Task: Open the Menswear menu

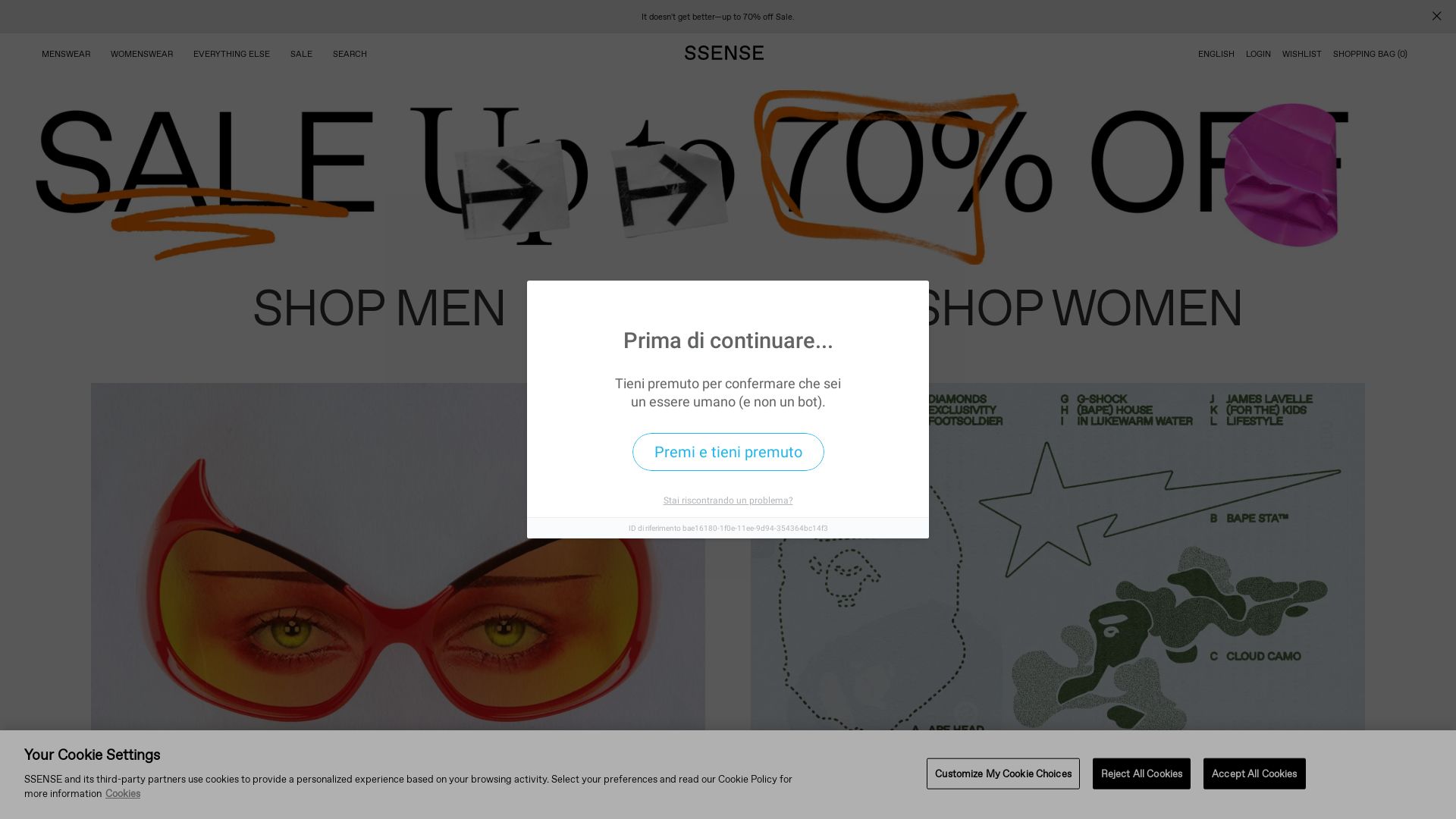Action: (x=66, y=54)
